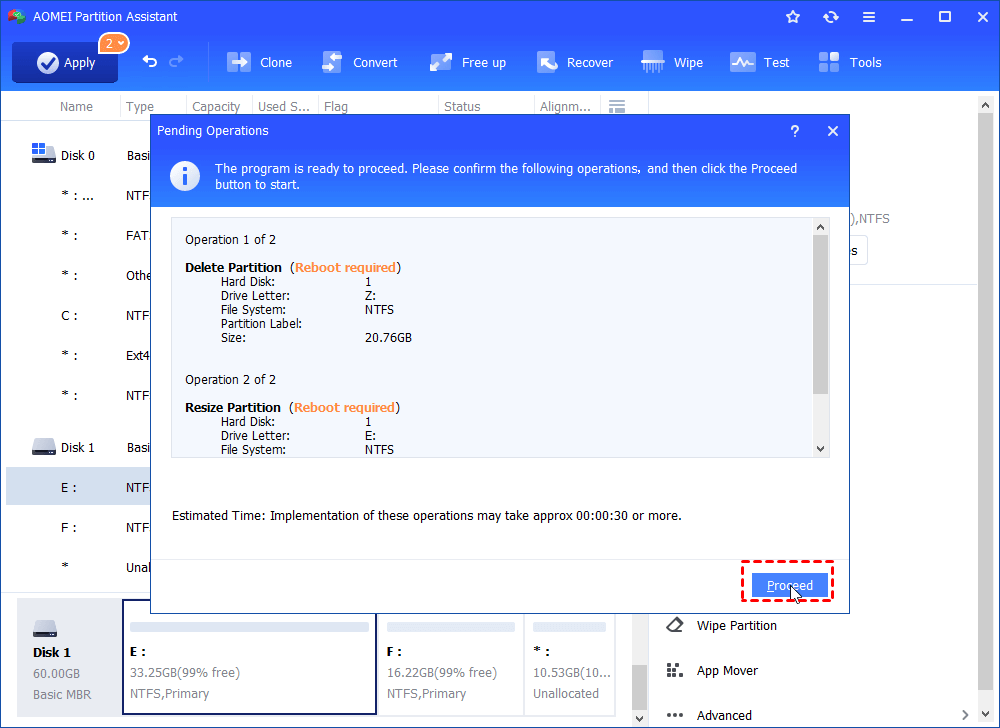Select 10.53GB Unallocated block in disk map
Image resolution: width=1000 pixels, height=728 pixels.
[570, 664]
